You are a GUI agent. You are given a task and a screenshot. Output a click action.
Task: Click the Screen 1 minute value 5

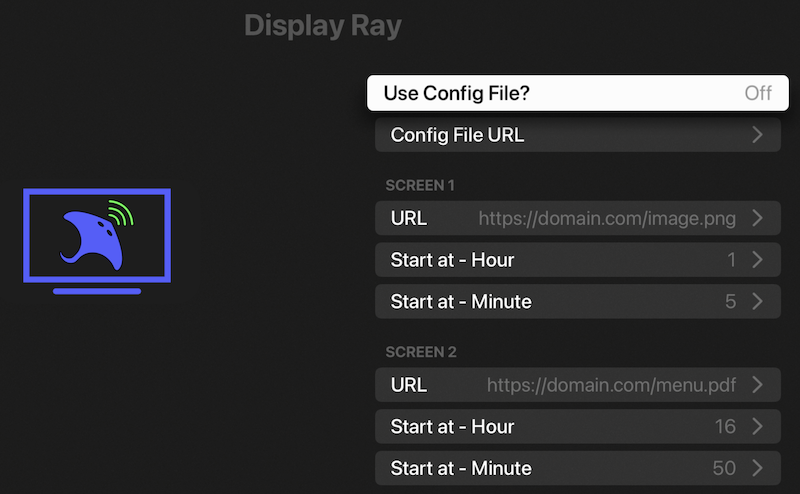[x=731, y=301]
